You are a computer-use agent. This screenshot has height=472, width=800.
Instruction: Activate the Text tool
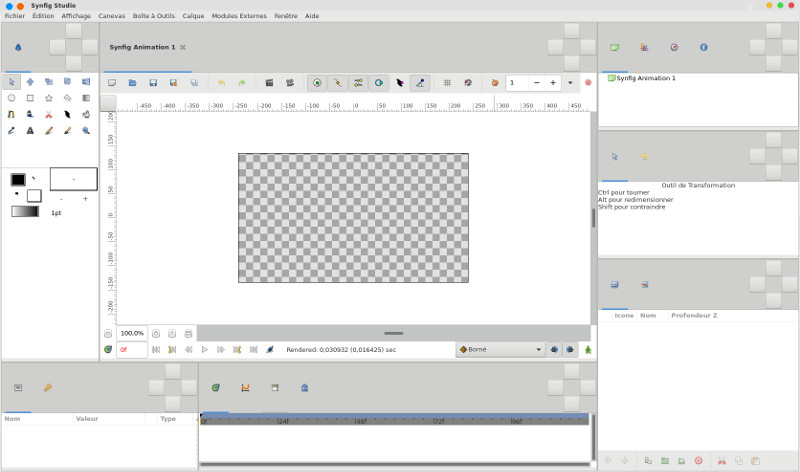pyautogui.click(x=30, y=130)
